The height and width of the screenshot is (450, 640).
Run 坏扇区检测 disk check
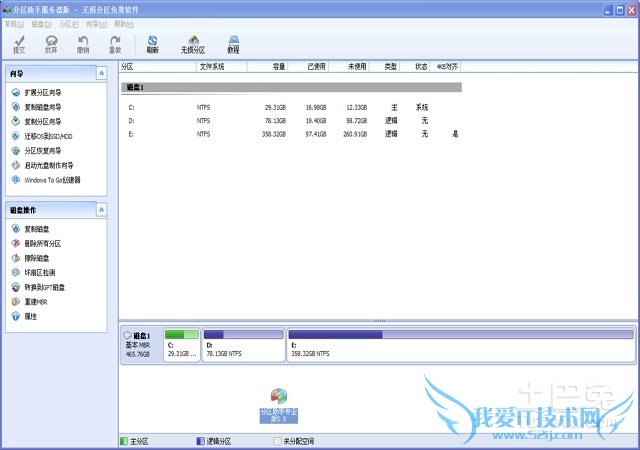tap(33, 272)
